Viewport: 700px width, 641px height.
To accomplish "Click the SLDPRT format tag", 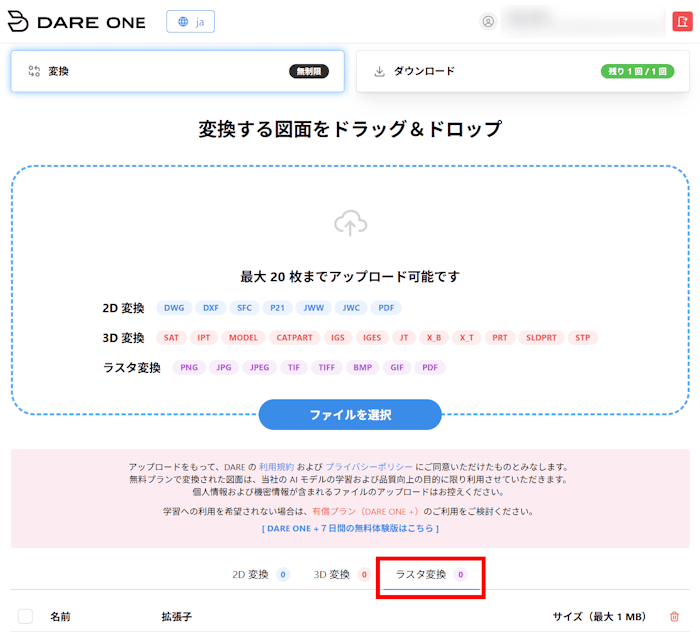I will 541,338.
